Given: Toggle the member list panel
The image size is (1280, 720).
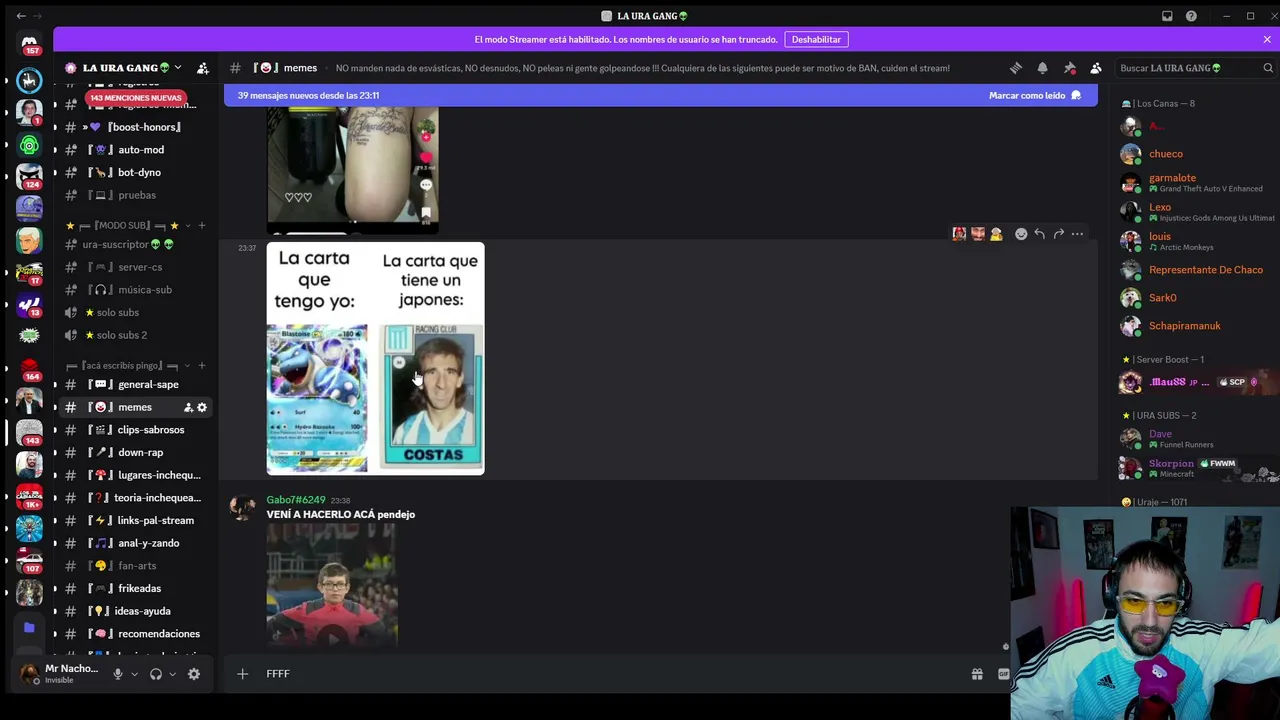Looking at the screenshot, I should 1096,68.
